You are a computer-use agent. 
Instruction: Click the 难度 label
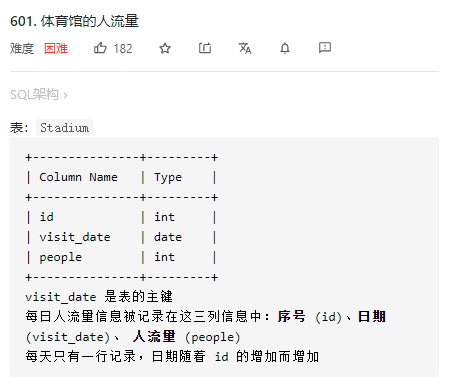[x=22, y=49]
